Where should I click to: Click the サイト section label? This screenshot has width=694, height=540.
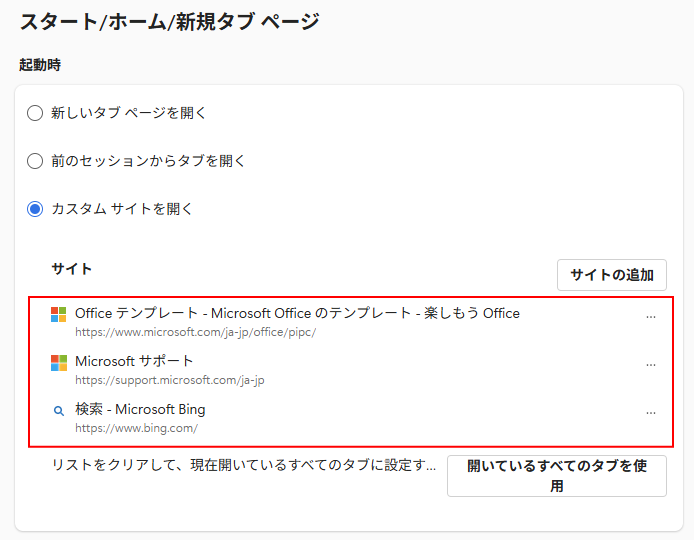(x=72, y=269)
